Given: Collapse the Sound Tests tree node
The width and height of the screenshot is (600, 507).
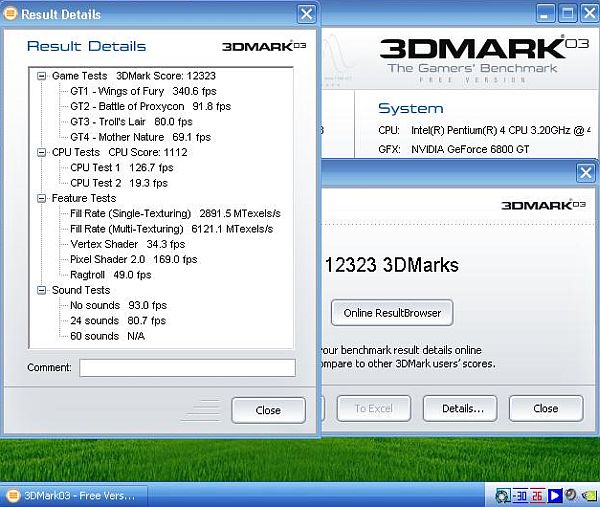Looking at the screenshot, I should 41,290.
